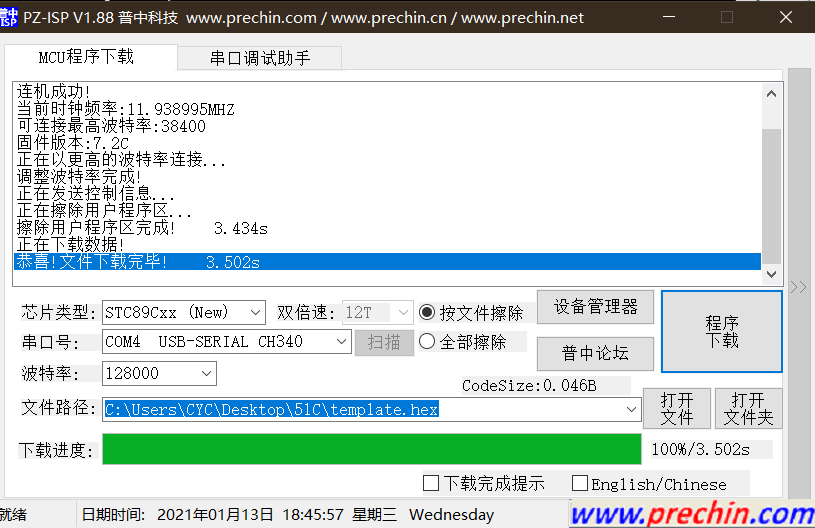Expand the side panel with double-arrow icon

point(798,287)
